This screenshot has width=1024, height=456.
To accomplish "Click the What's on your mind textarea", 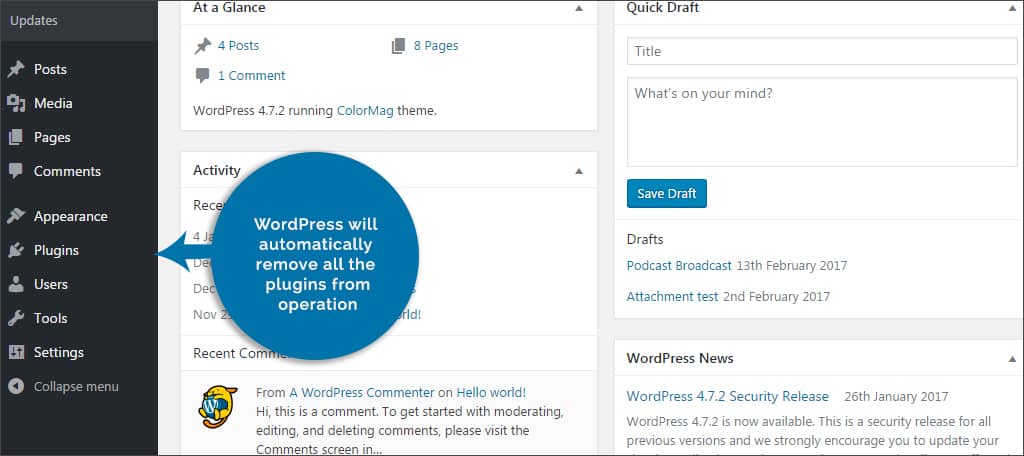I will point(822,122).
